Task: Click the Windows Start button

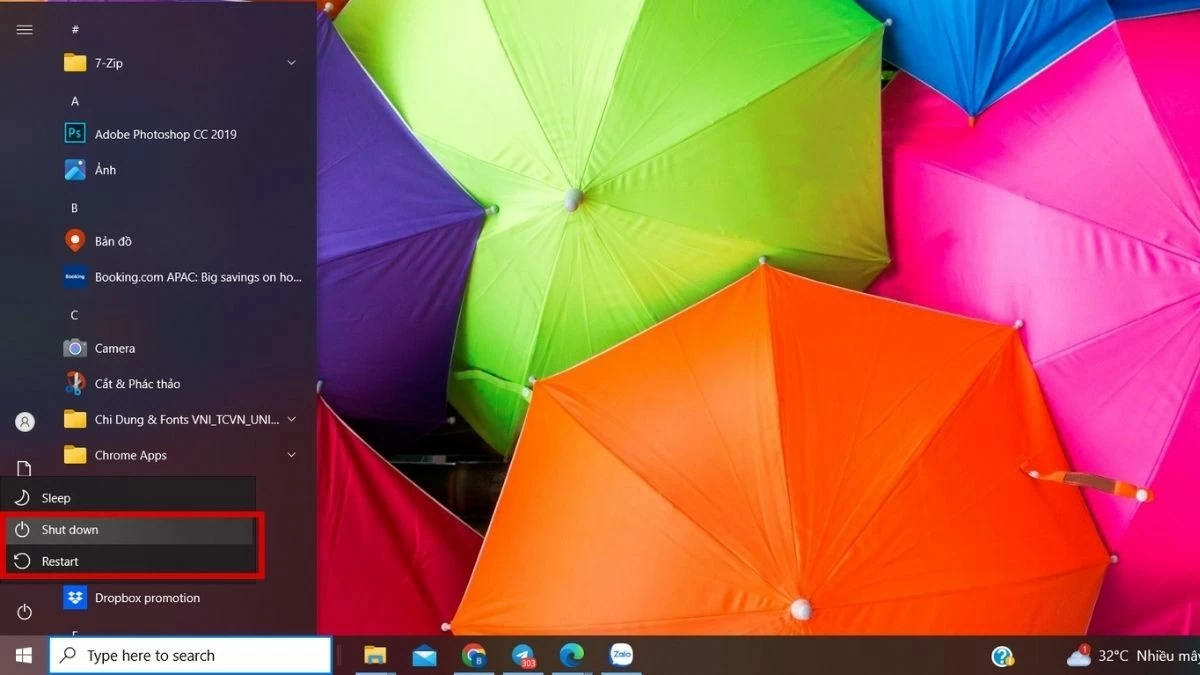Action: coord(24,656)
